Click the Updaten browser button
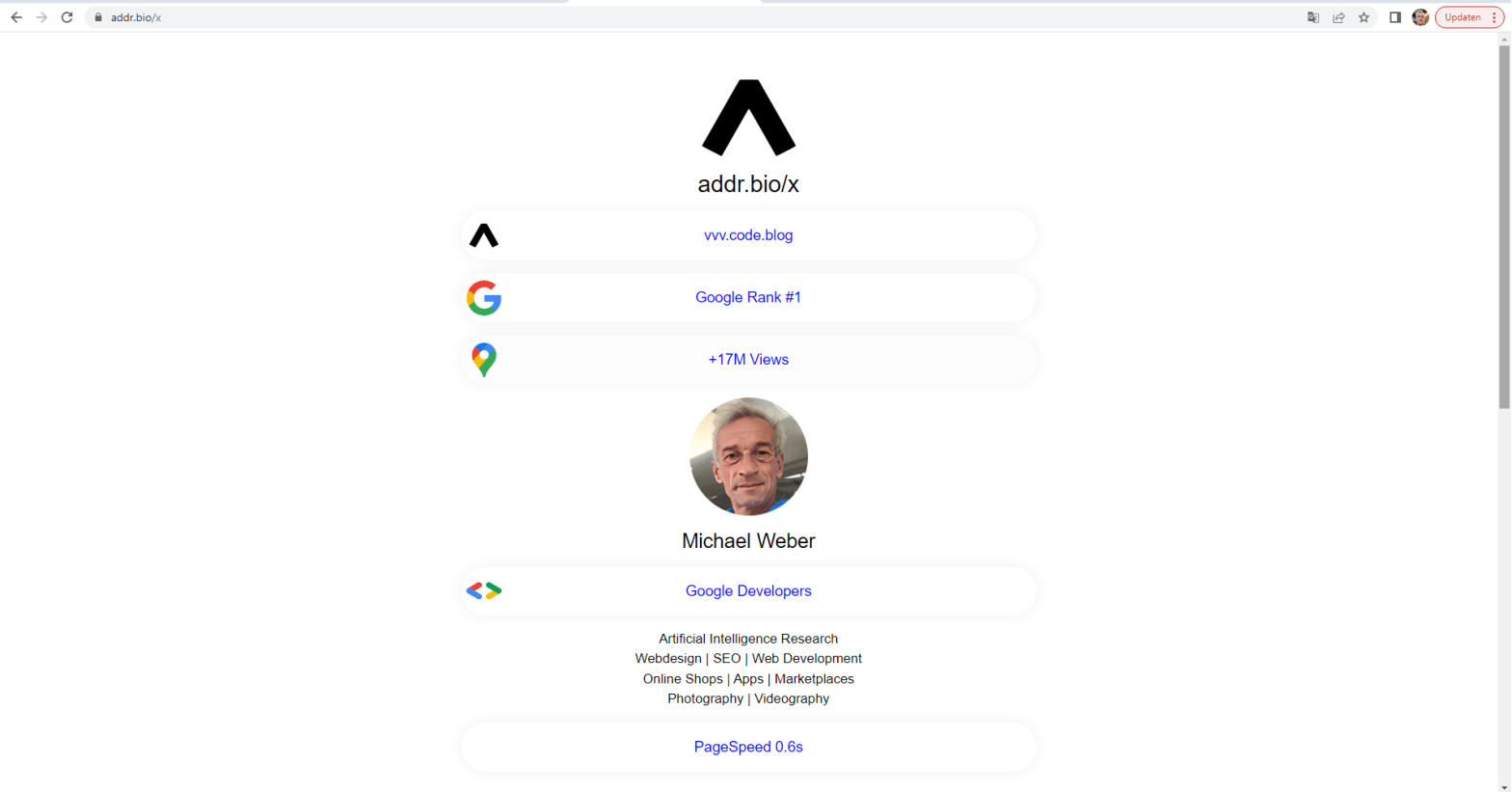The height and width of the screenshot is (792, 1512). click(1462, 17)
